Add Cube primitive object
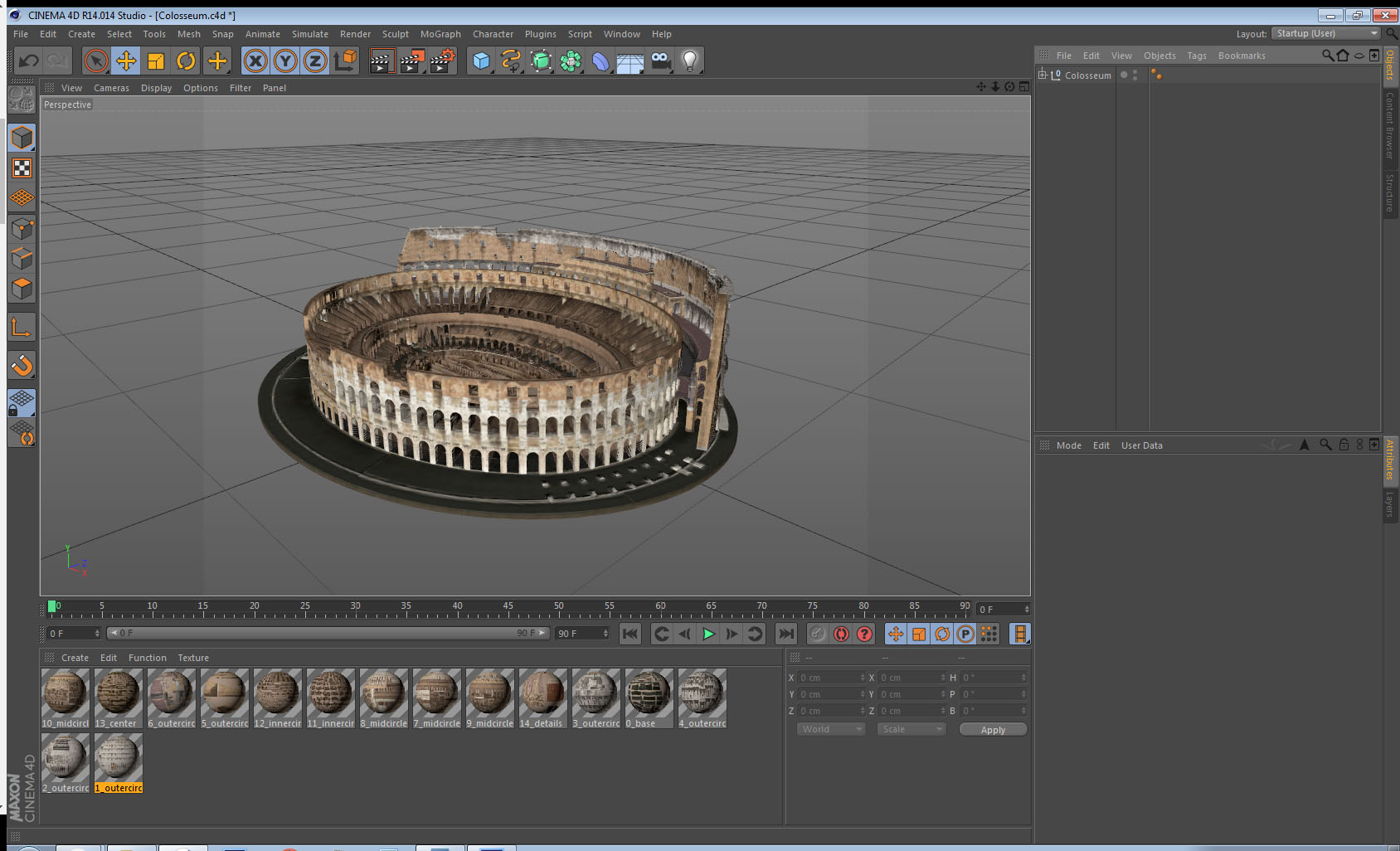Image resolution: width=1400 pixels, height=851 pixels. (481, 61)
